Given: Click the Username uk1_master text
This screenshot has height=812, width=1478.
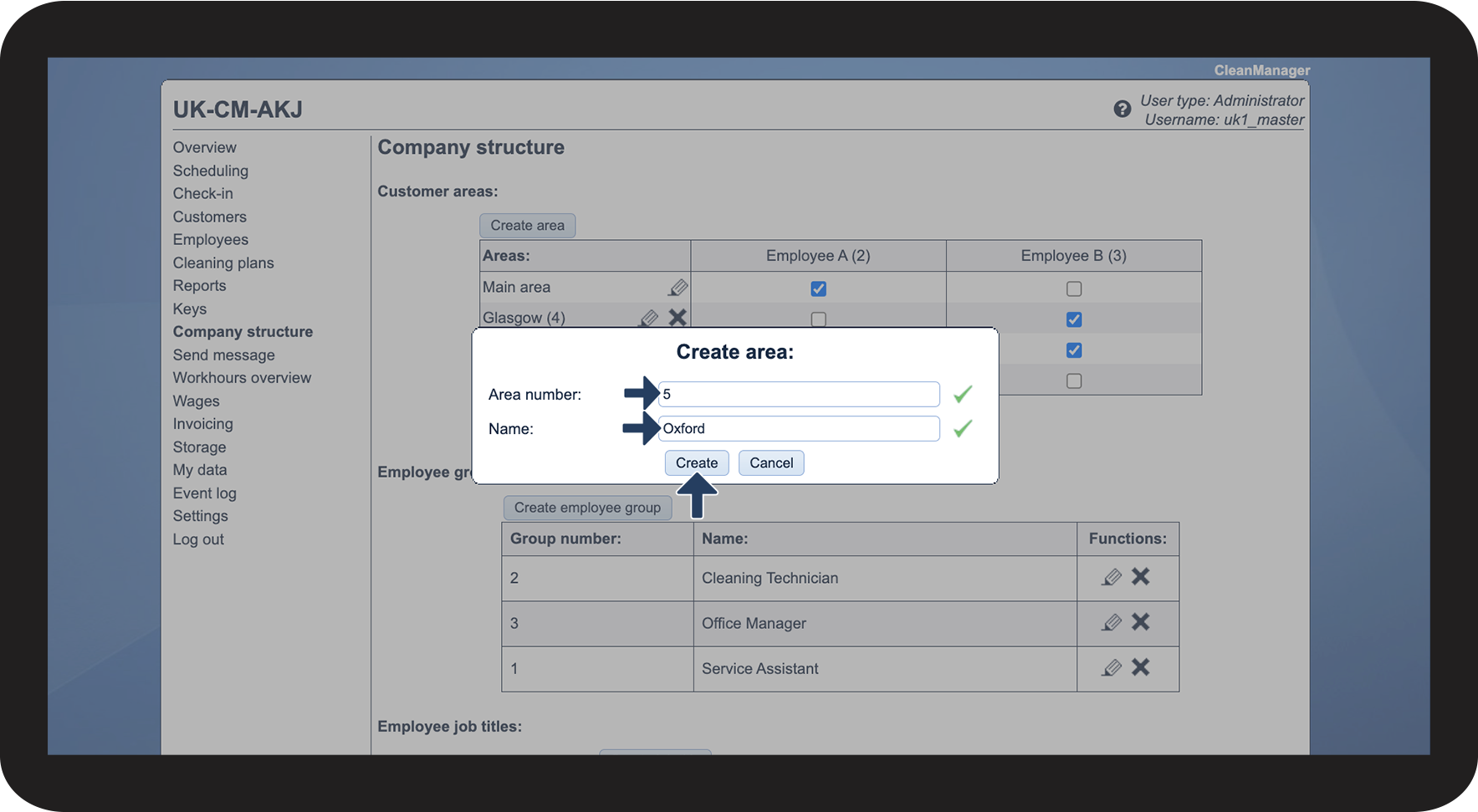Looking at the screenshot, I should (x=1225, y=120).
